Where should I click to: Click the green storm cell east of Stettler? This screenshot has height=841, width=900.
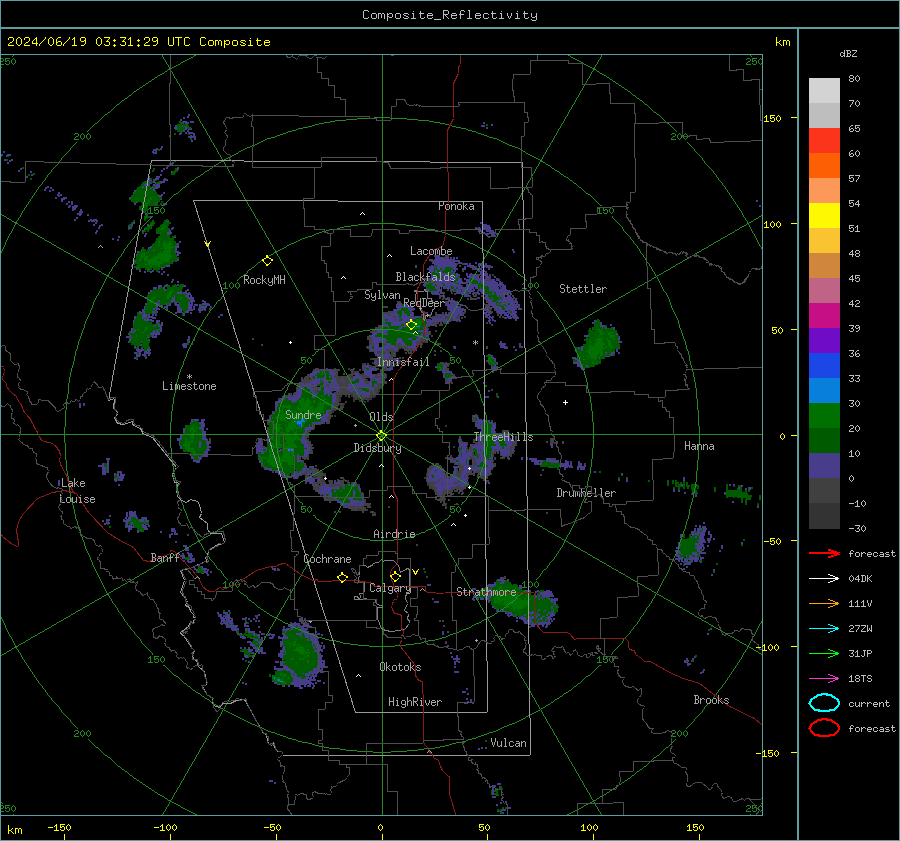point(598,344)
